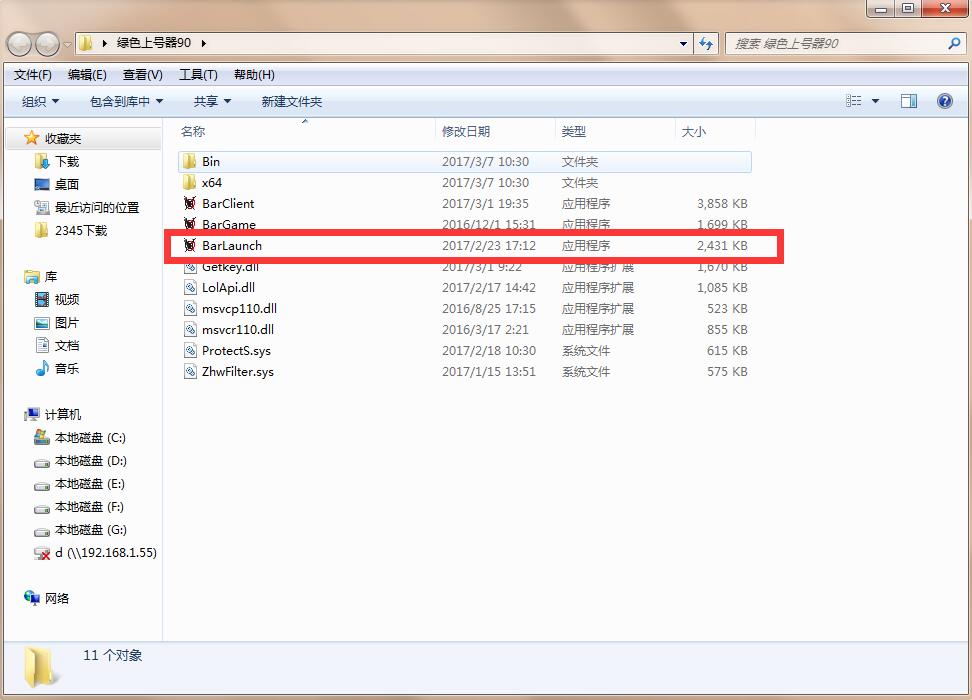Select 本地磁盘 (D:) in navigation pane

(x=90, y=461)
